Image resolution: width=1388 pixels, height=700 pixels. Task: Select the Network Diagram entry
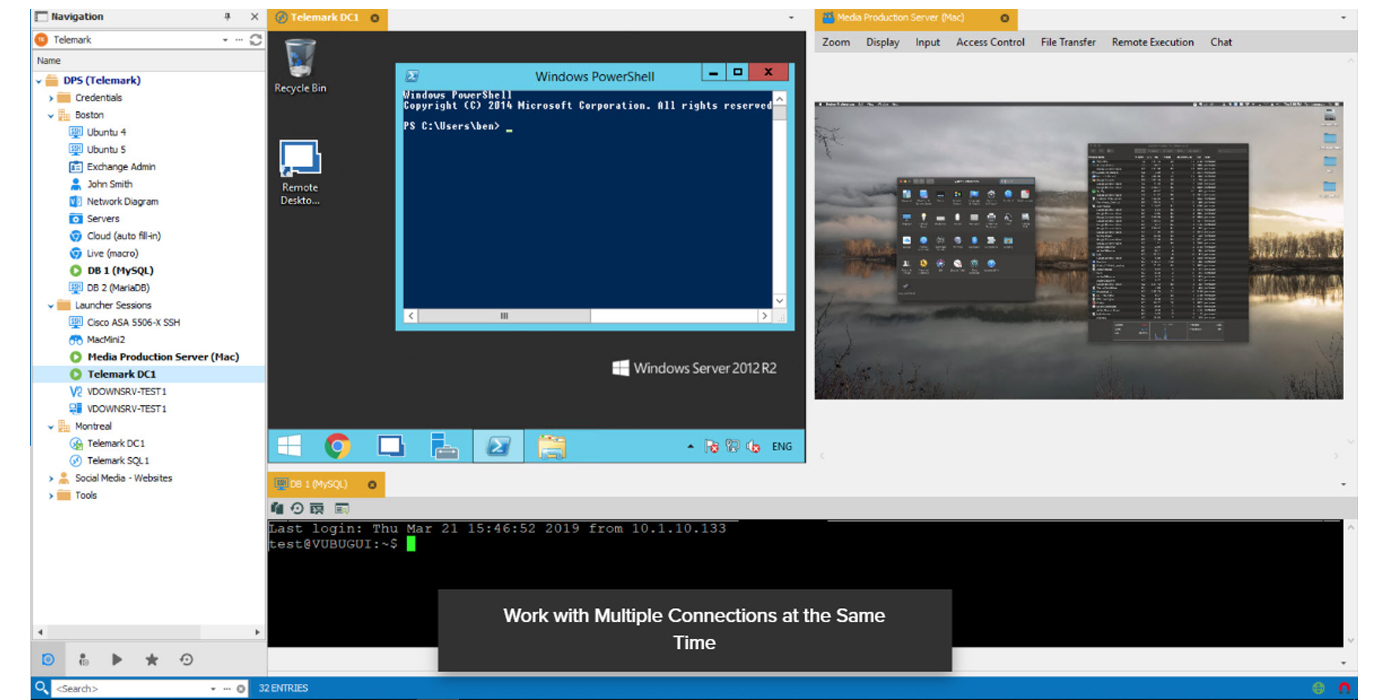[122, 201]
